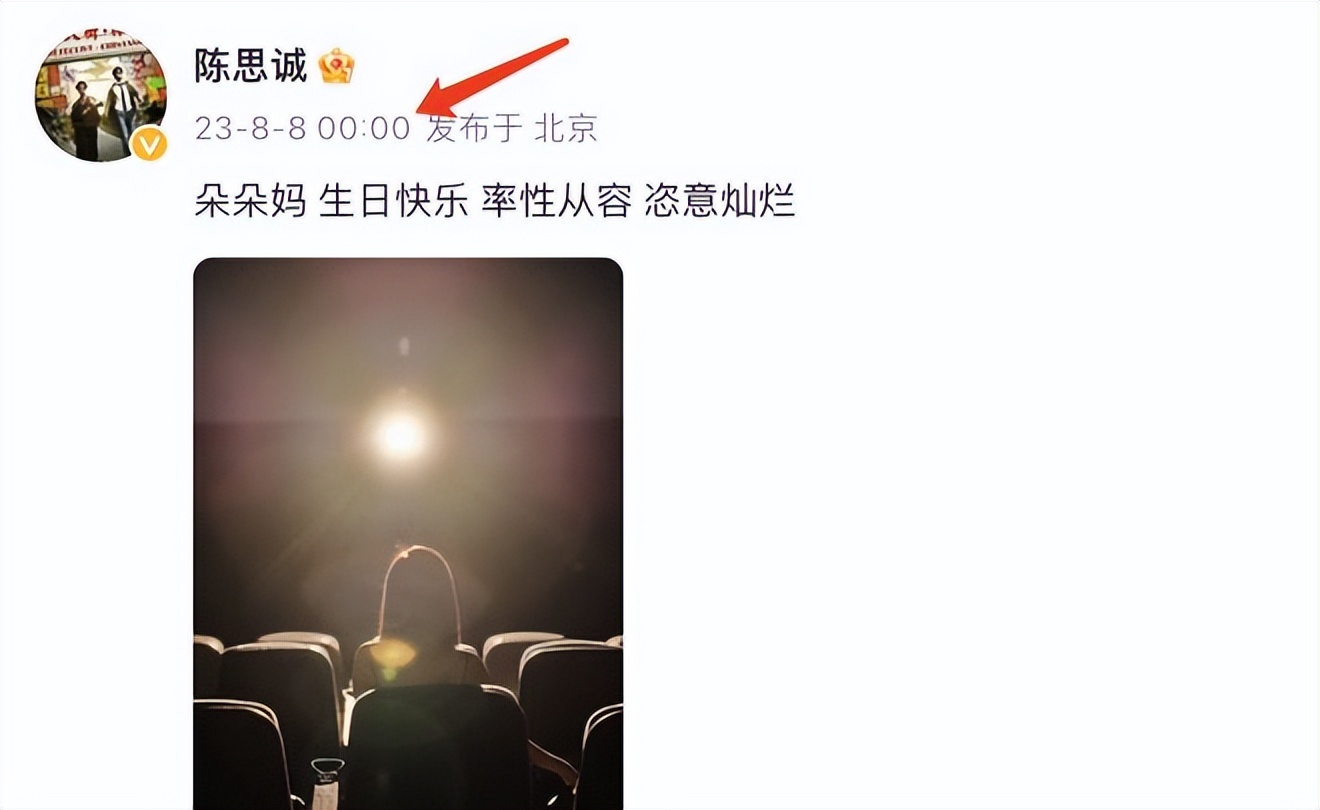Viewport: 1320px width, 810px height.
Task: Click the crown membership icon beside 陈思诚
Action: point(337,67)
